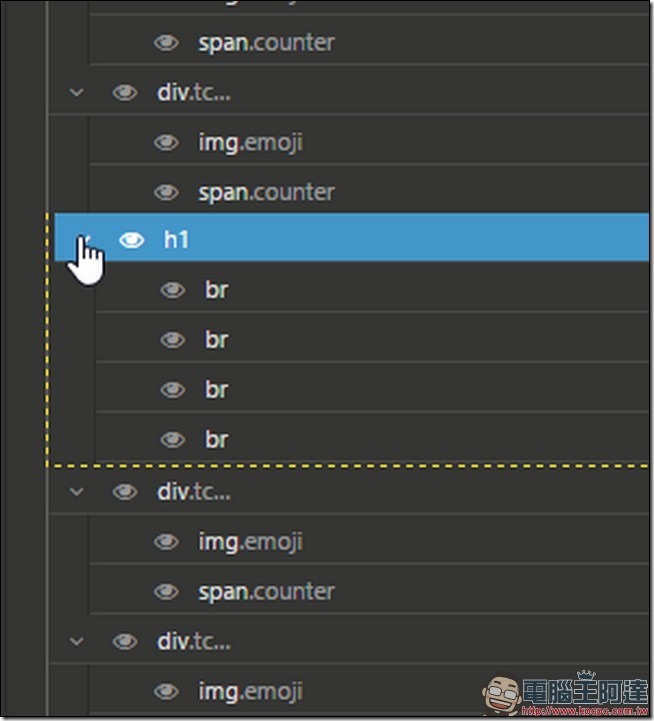Click the cartoon face watermark logo
This screenshot has width=654, height=721.
pyautogui.click(x=501, y=695)
